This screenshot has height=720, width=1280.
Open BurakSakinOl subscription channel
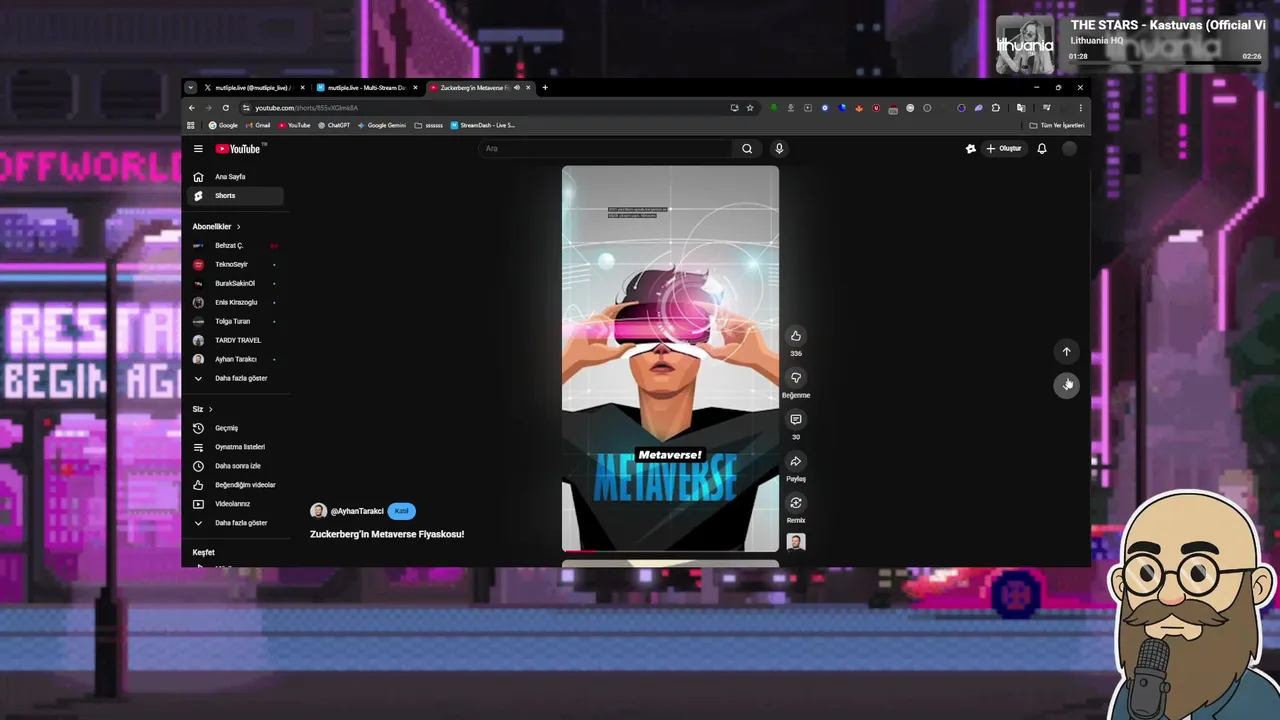pos(236,284)
